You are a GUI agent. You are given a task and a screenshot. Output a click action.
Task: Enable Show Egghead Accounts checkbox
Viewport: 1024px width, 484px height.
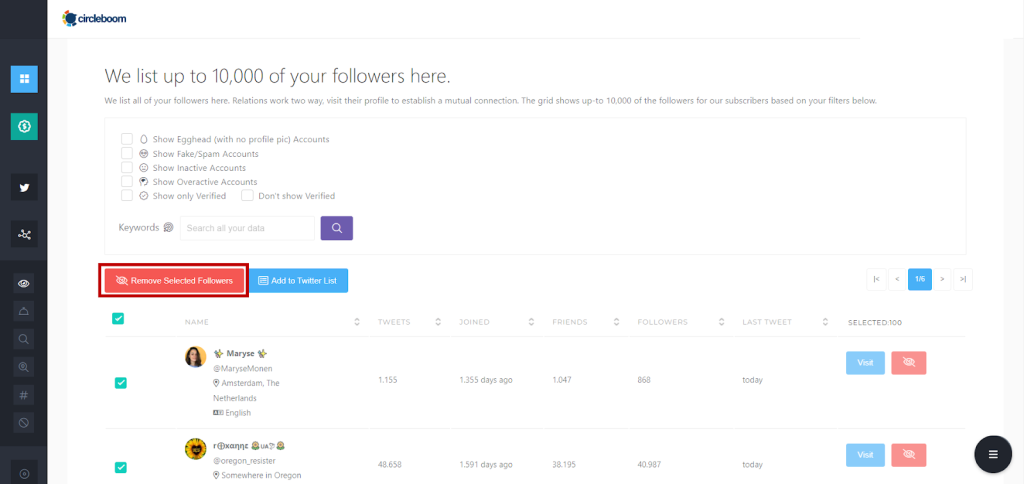127,139
